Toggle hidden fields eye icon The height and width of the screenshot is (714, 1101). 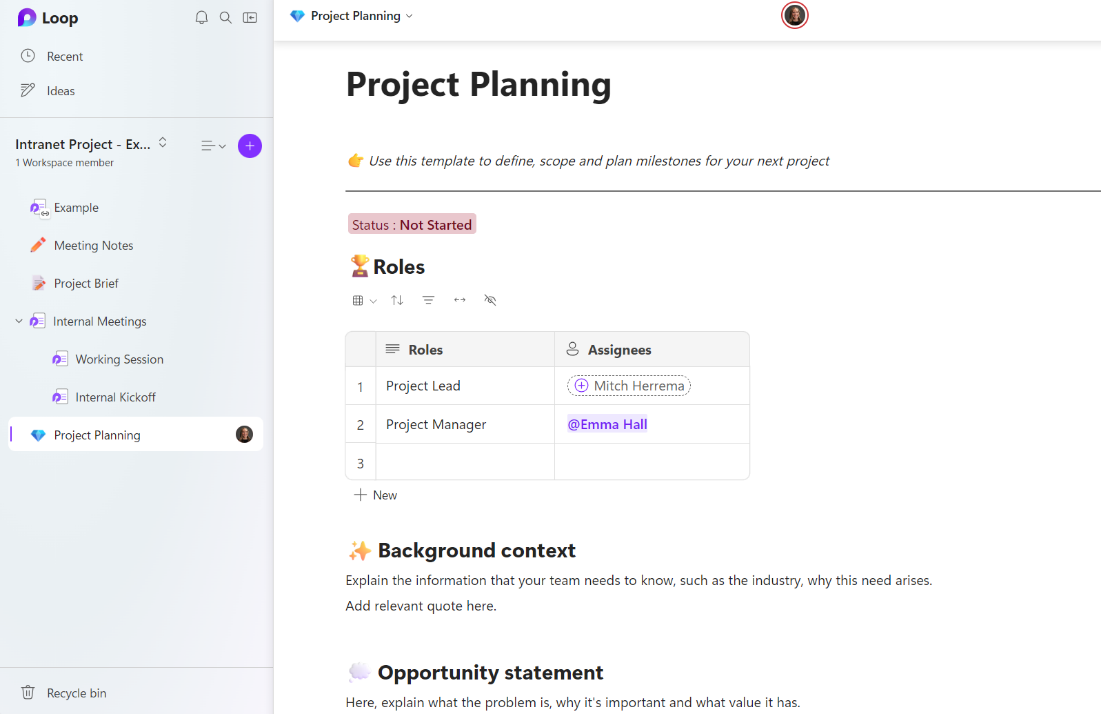pyautogui.click(x=490, y=300)
